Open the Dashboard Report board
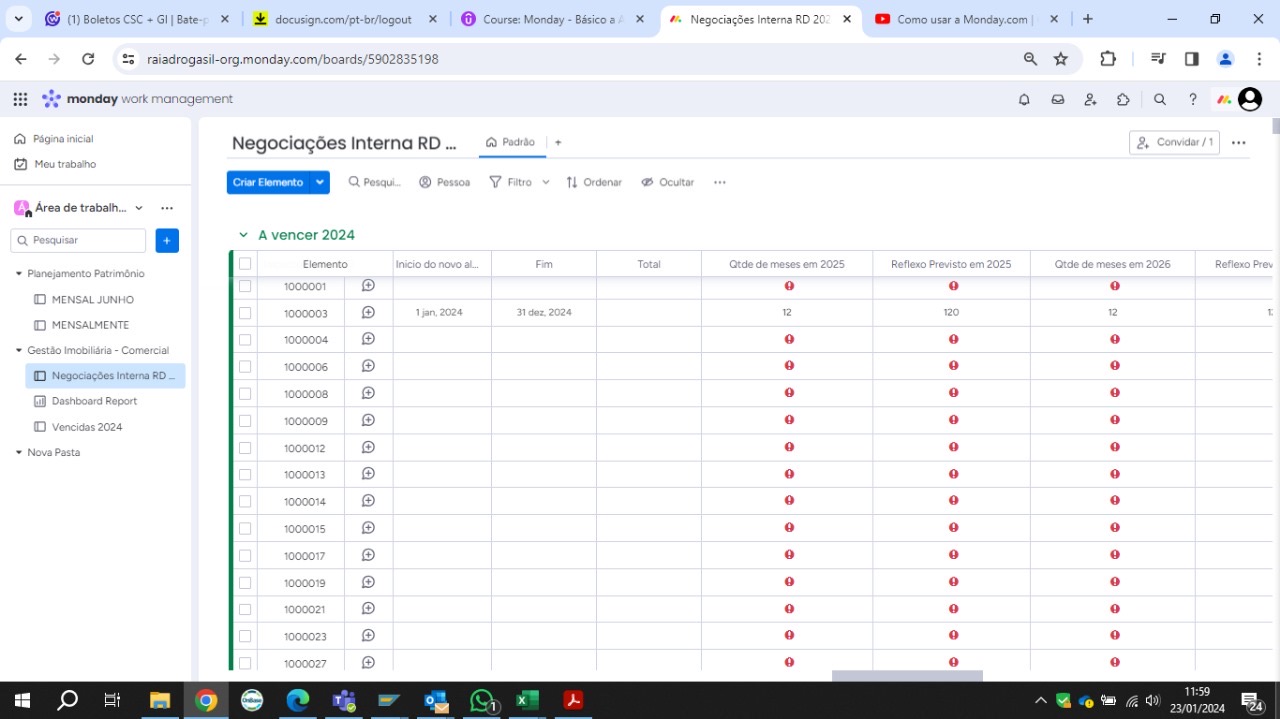This screenshot has width=1280, height=719. click(x=94, y=401)
